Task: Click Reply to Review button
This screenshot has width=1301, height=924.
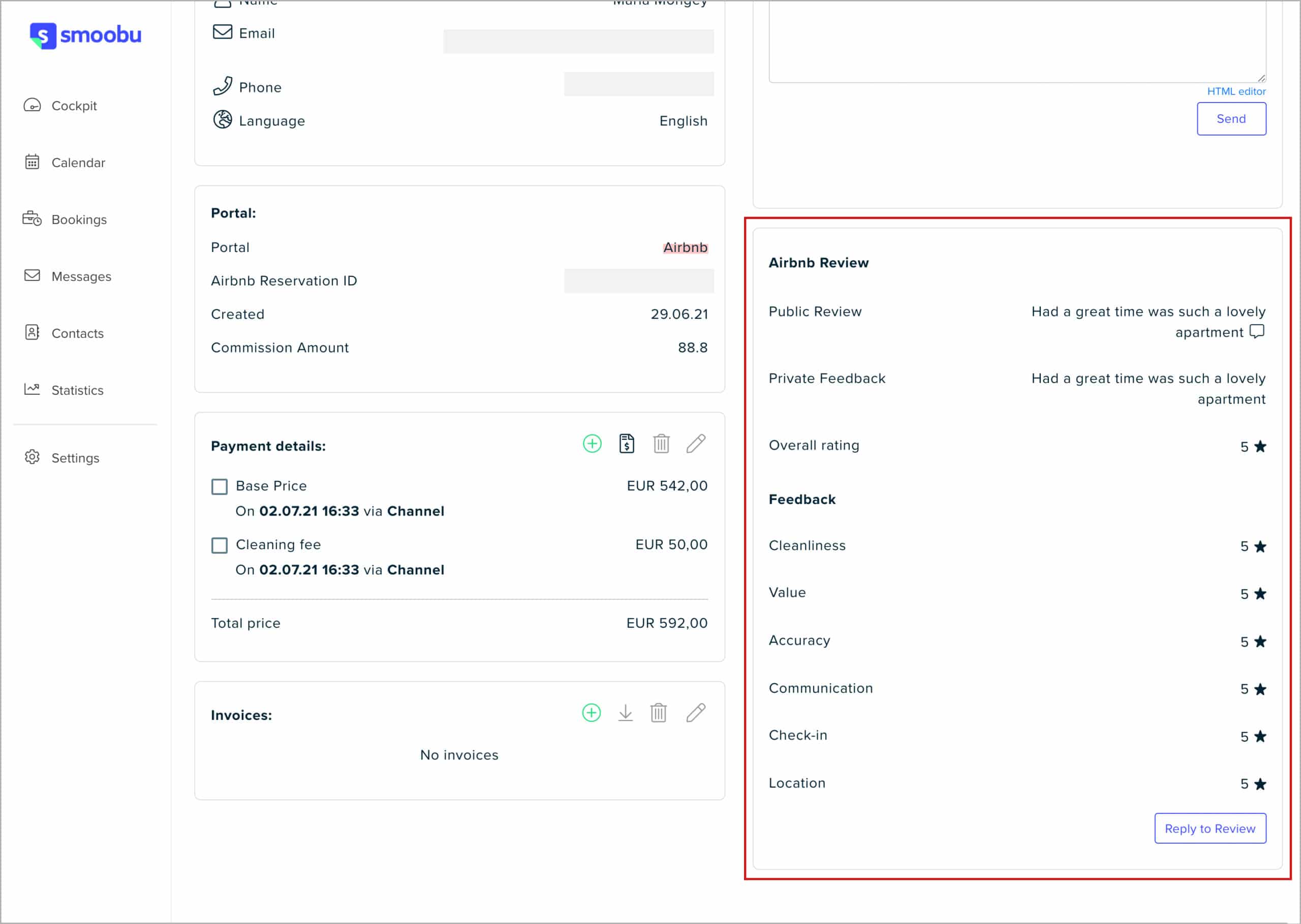Action: click(x=1210, y=827)
